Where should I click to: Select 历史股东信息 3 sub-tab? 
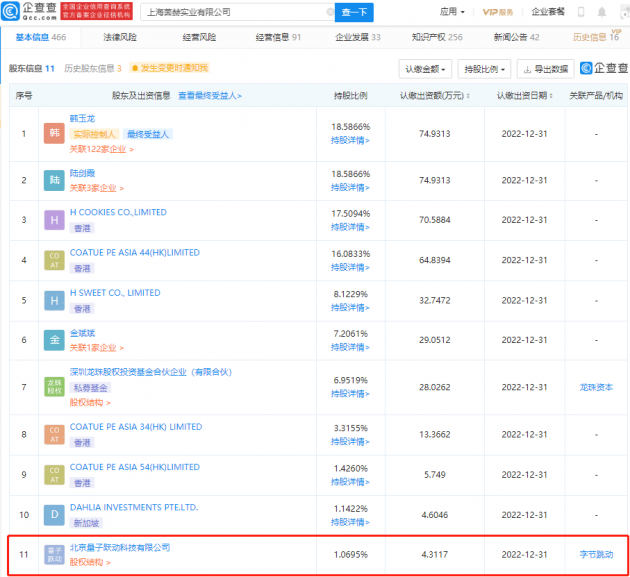click(93, 68)
